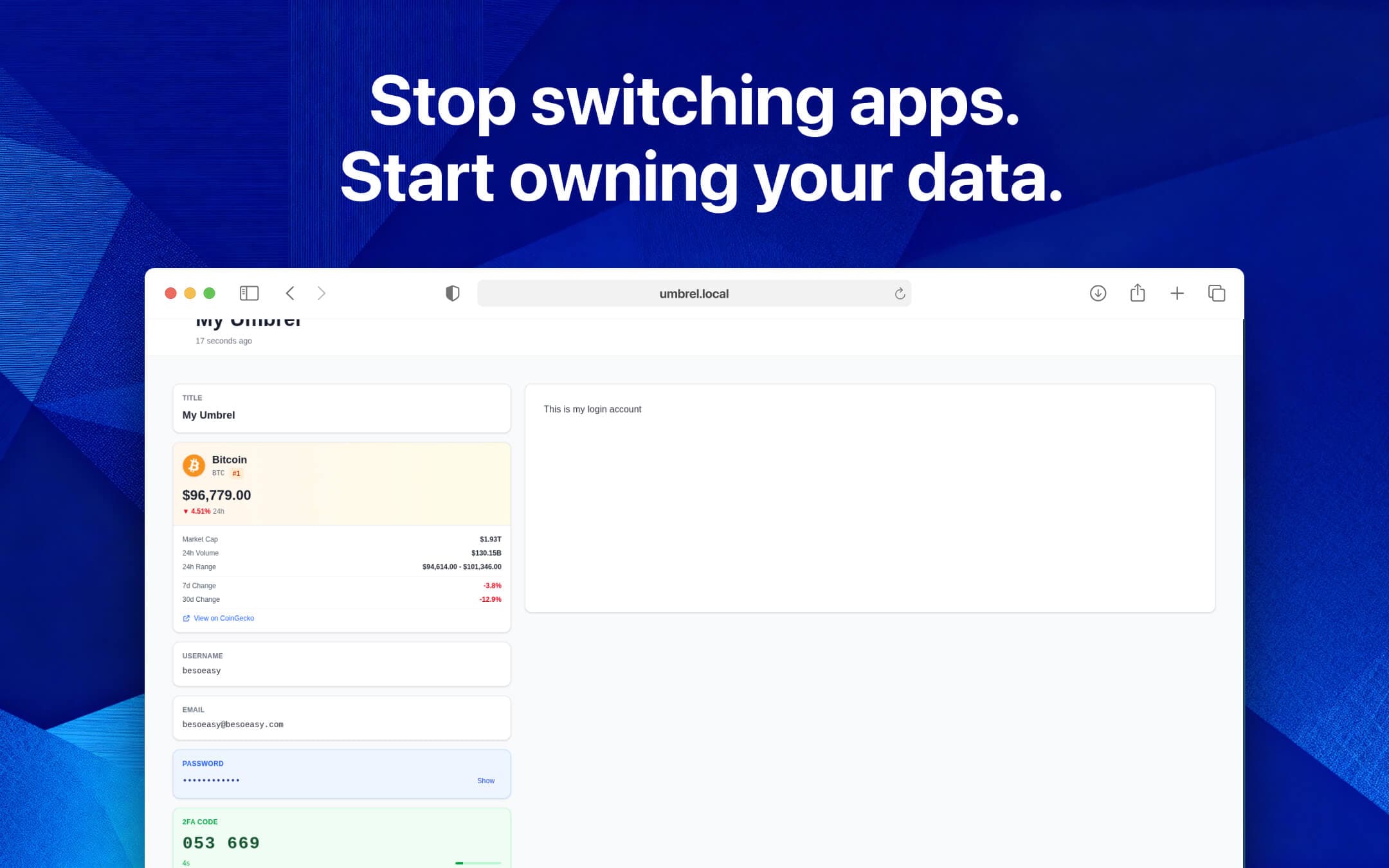Click the external link icon beside View on CoinGecko
The height and width of the screenshot is (868, 1389).
coord(185,619)
